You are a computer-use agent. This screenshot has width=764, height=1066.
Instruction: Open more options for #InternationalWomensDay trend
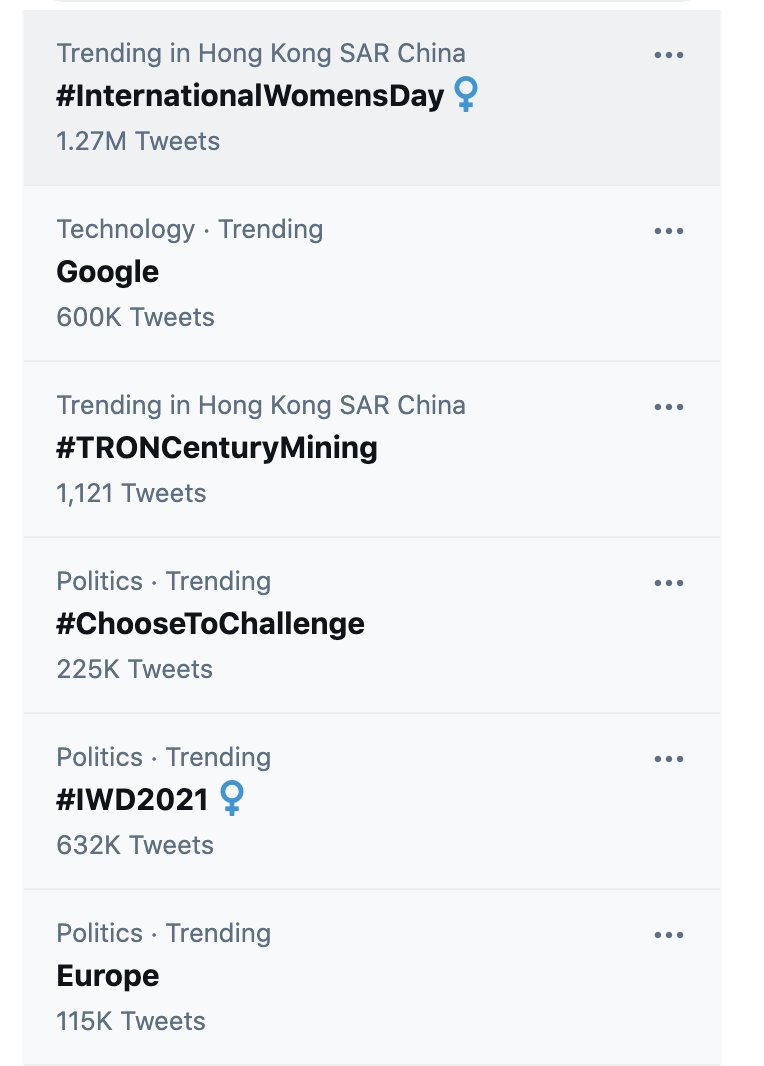coord(669,55)
